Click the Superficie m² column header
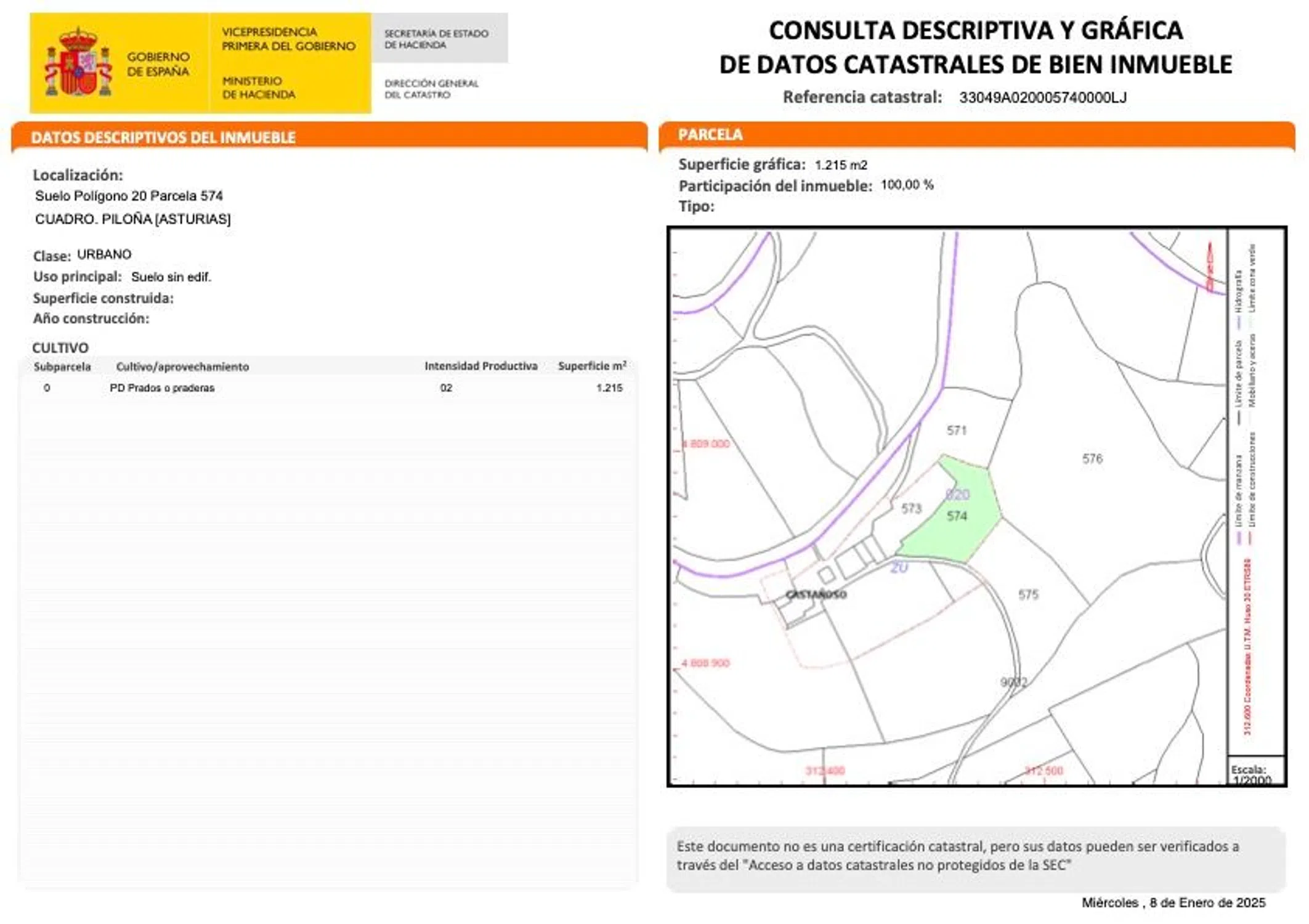 [591, 366]
